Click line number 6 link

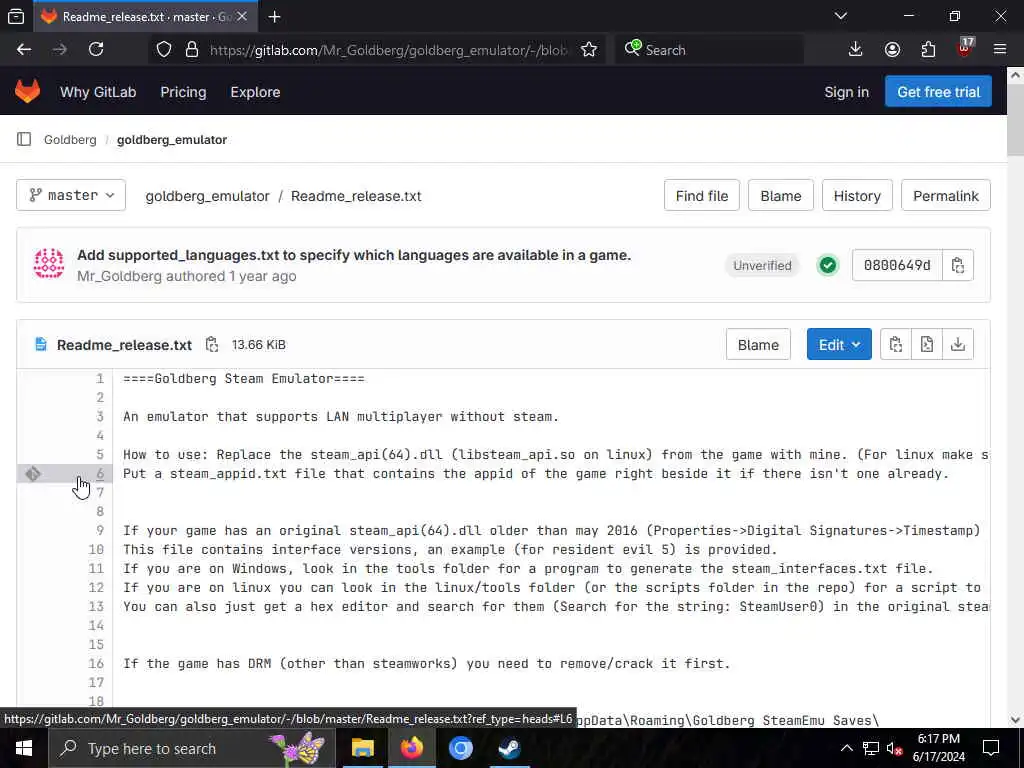(100, 473)
